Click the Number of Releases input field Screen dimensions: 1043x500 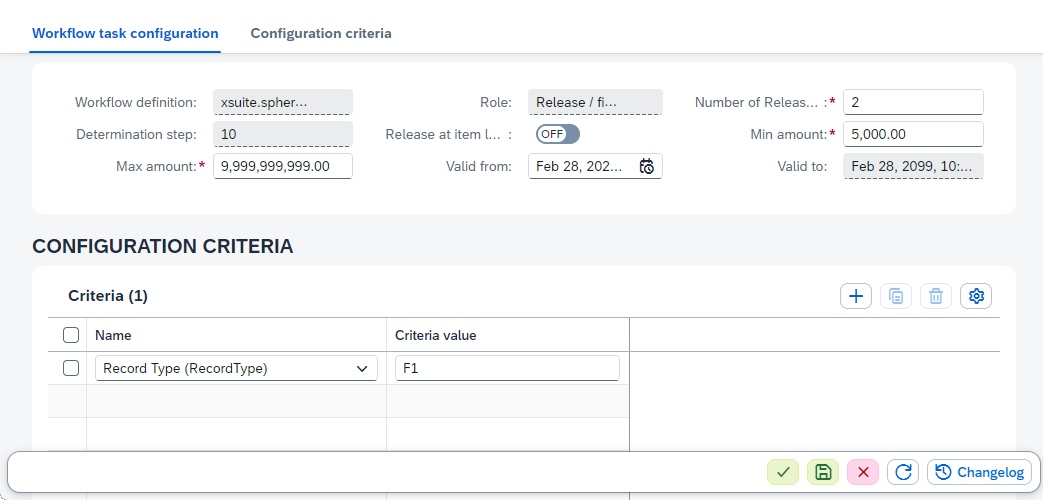913,102
